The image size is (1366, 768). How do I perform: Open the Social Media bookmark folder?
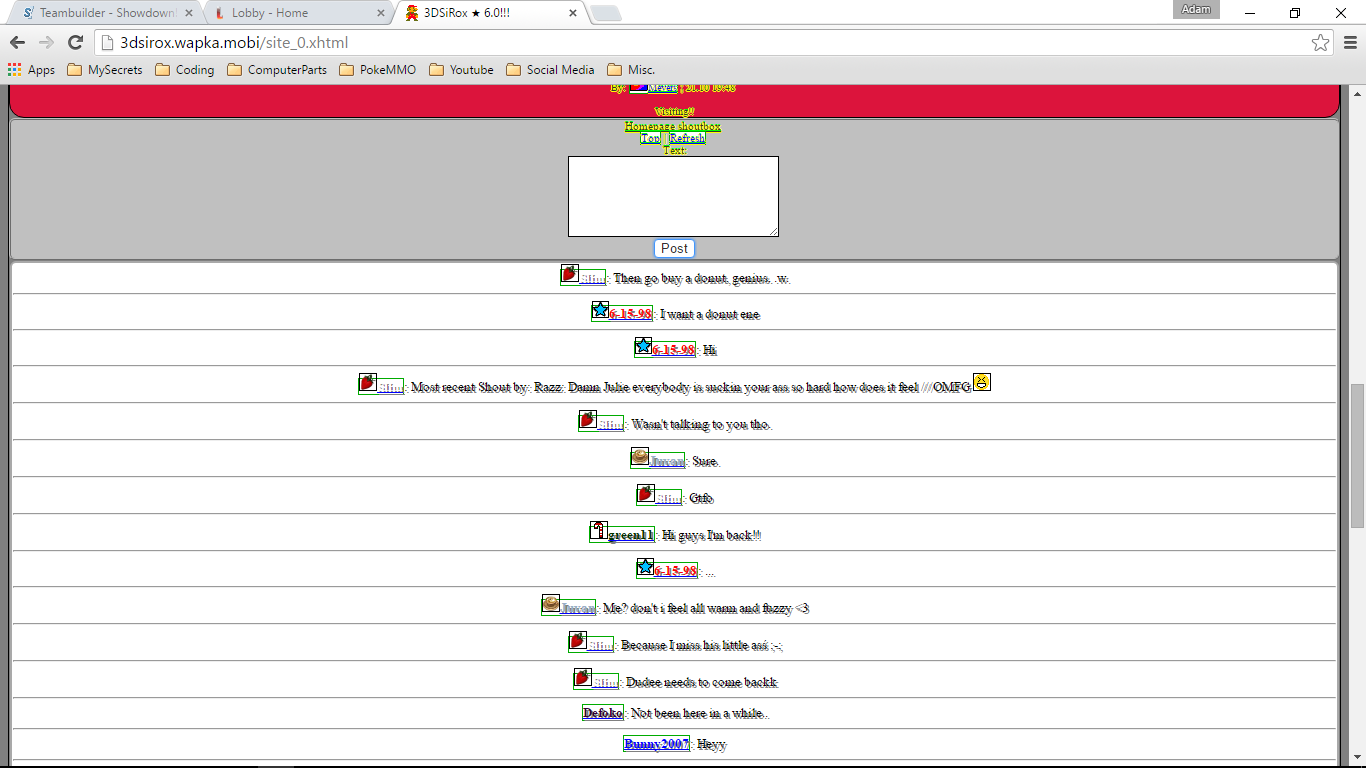click(551, 70)
